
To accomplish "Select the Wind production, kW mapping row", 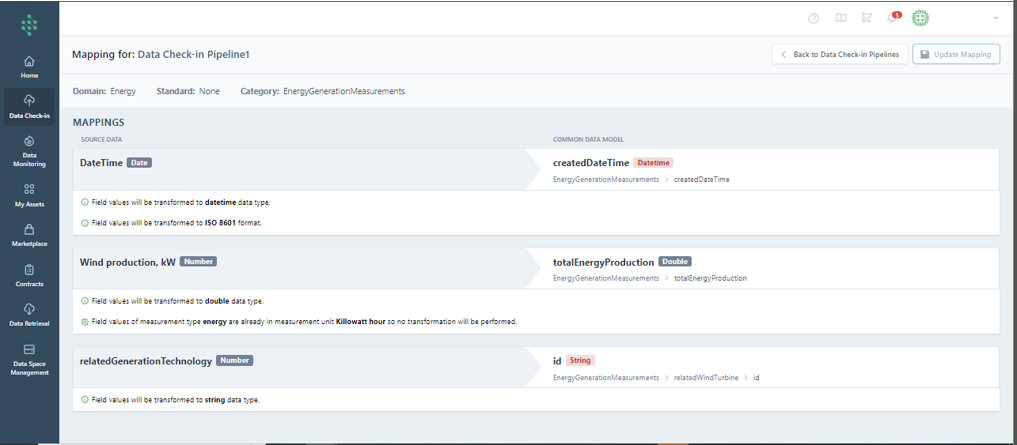I will [x=127, y=262].
